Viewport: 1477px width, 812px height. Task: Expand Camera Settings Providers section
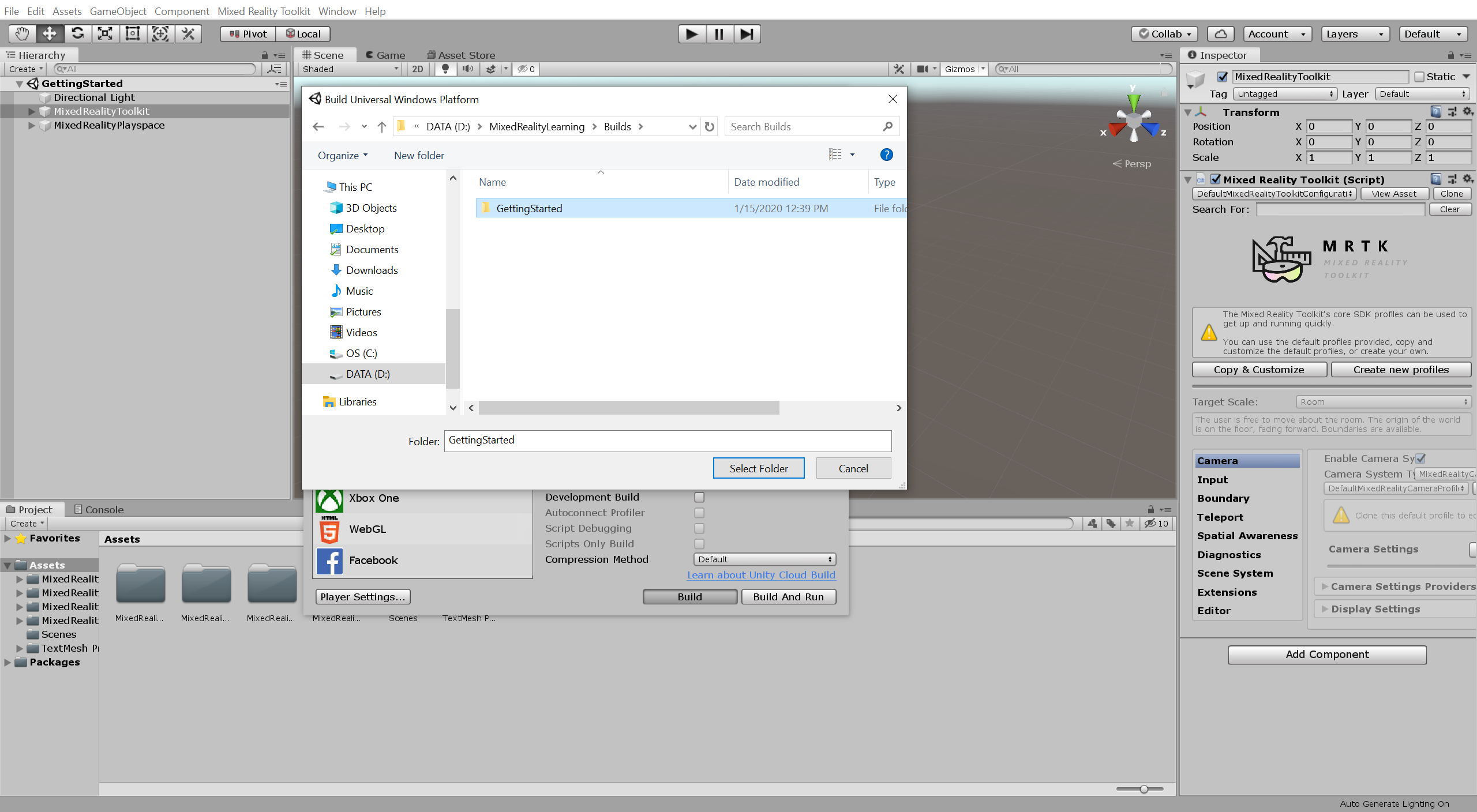[1325, 587]
